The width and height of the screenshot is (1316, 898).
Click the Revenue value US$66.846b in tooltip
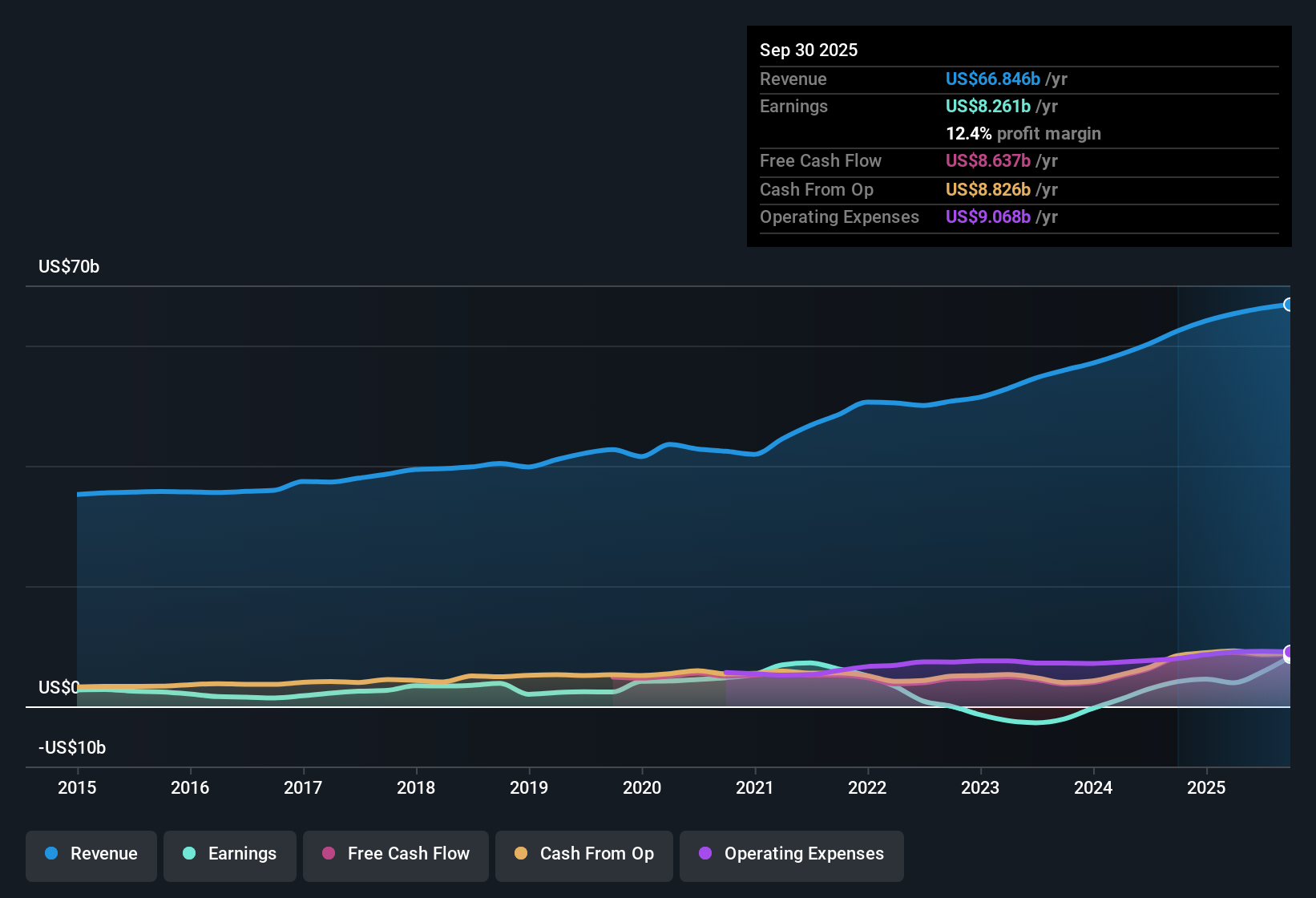(x=993, y=79)
